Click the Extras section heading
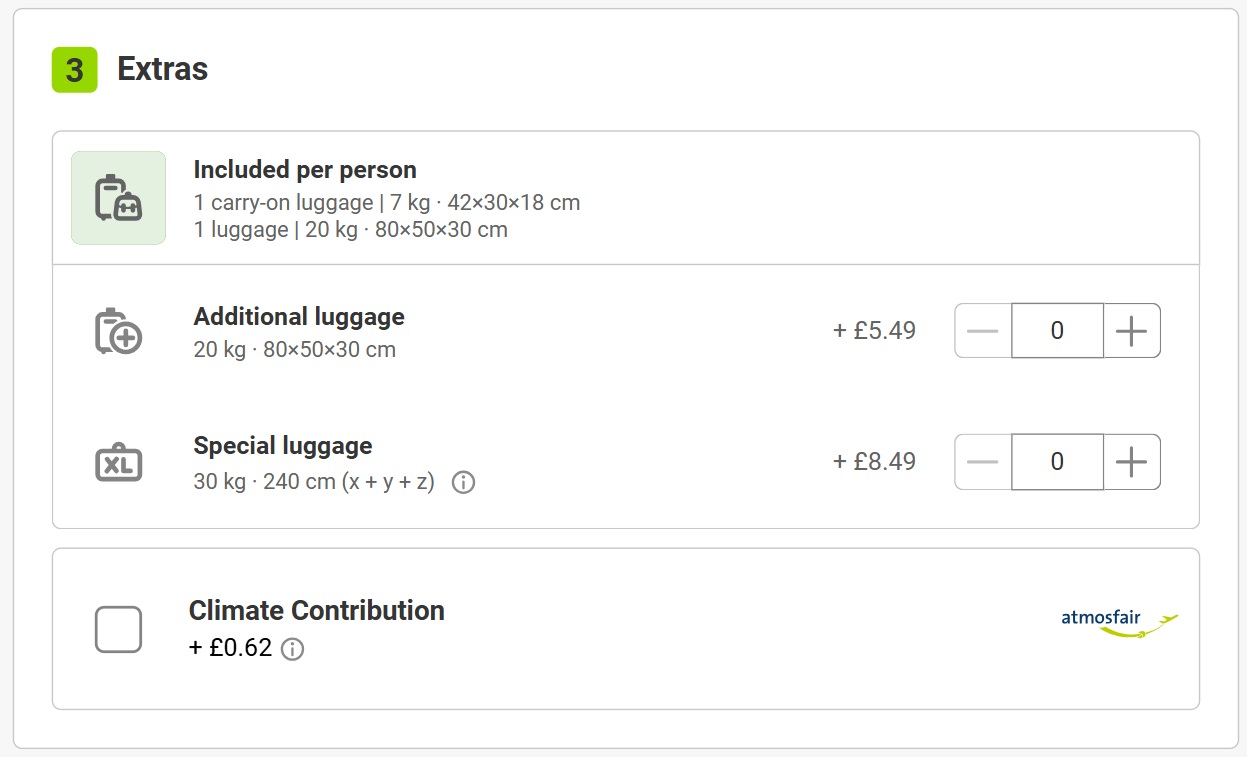 click(163, 69)
